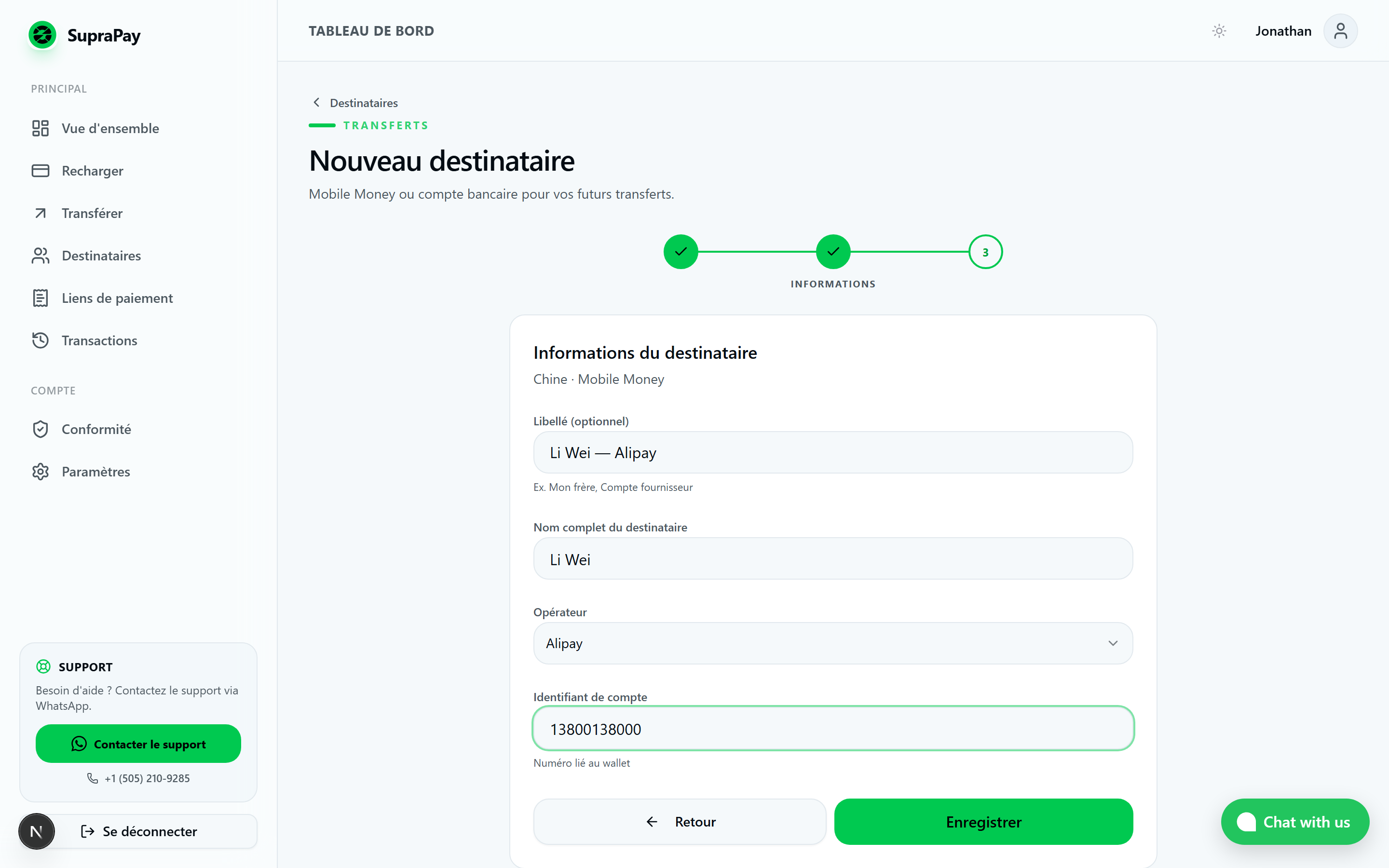Viewport: 1389px width, 868px height.
Task: Click the SupraPay logo icon
Action: point(42,36)
